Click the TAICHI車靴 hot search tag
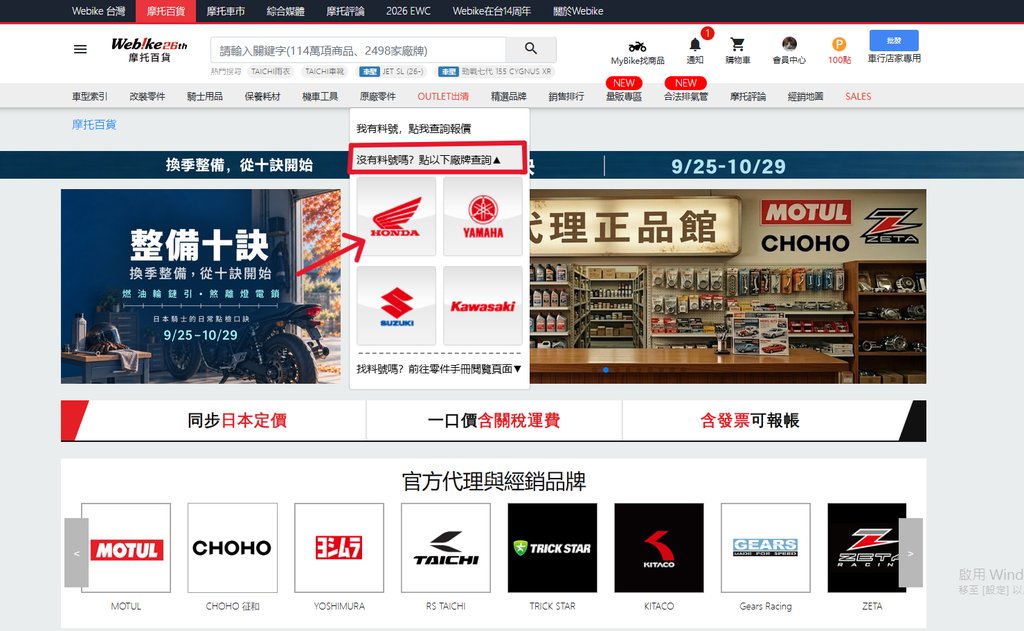 coord(325,71)
